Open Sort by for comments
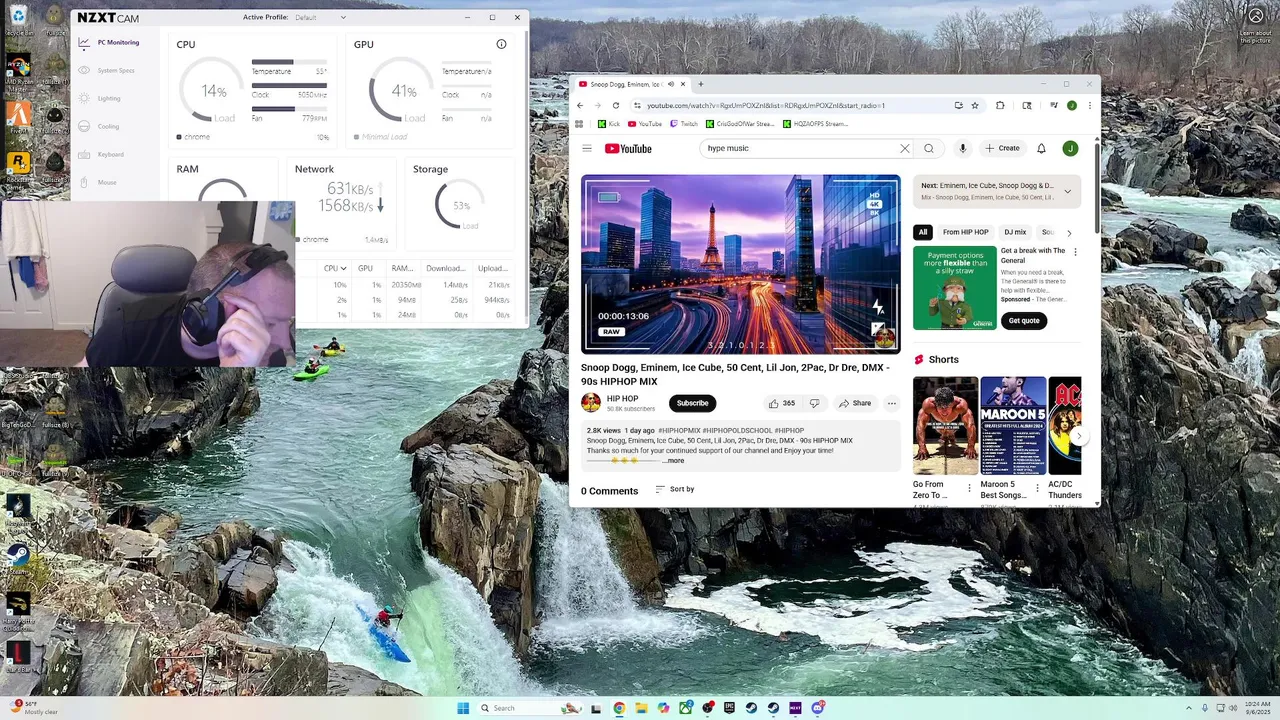The height and width of the screenshot is (720, 1280). pos(675,489)
